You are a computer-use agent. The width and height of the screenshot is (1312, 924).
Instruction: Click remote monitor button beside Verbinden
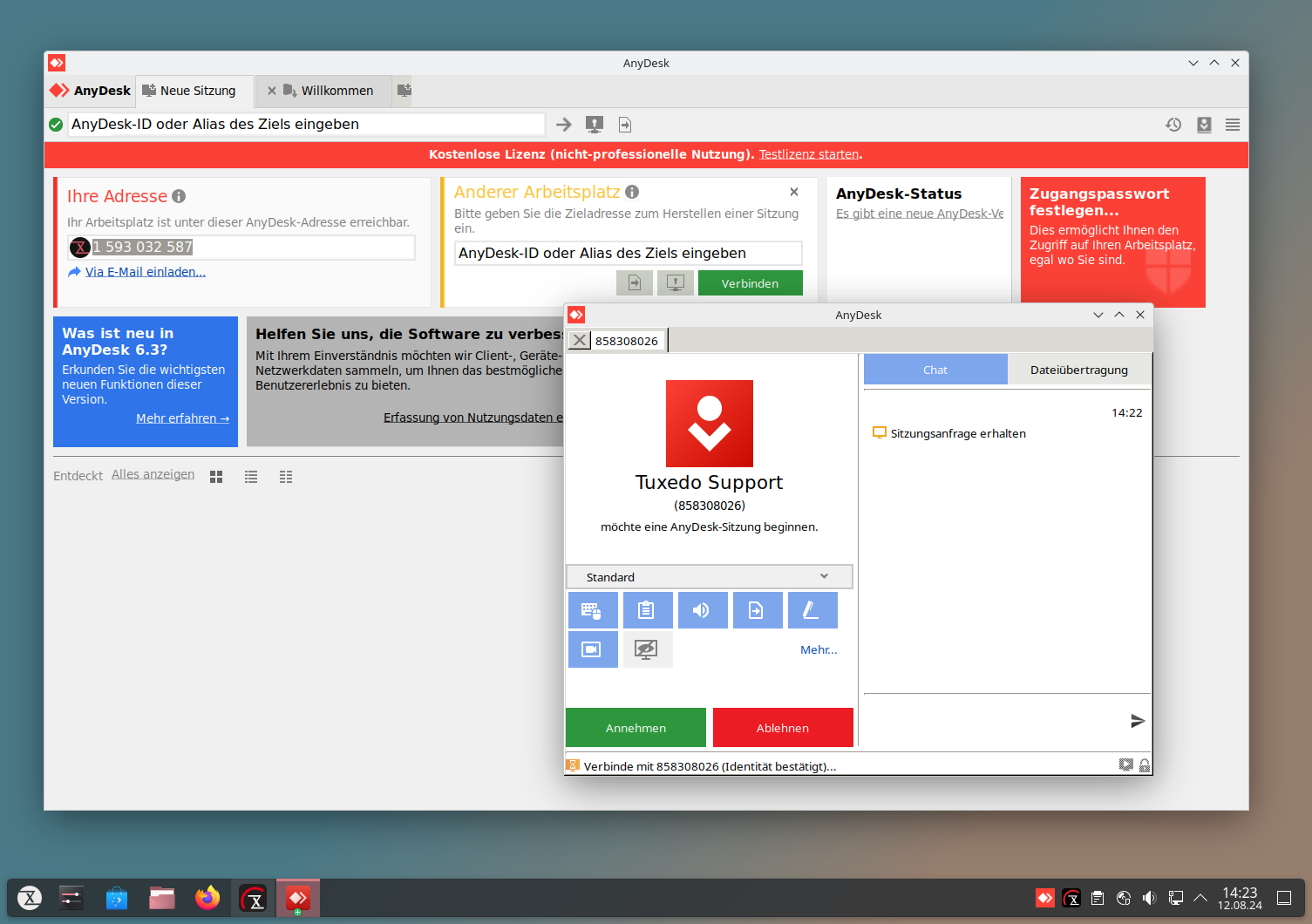pyautogui.click(x=676, y=282)
